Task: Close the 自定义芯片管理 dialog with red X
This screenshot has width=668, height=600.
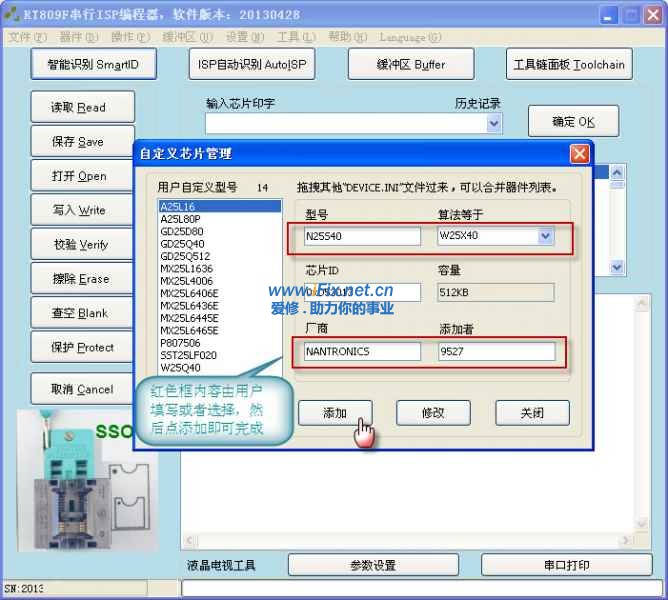Action: 579,154
